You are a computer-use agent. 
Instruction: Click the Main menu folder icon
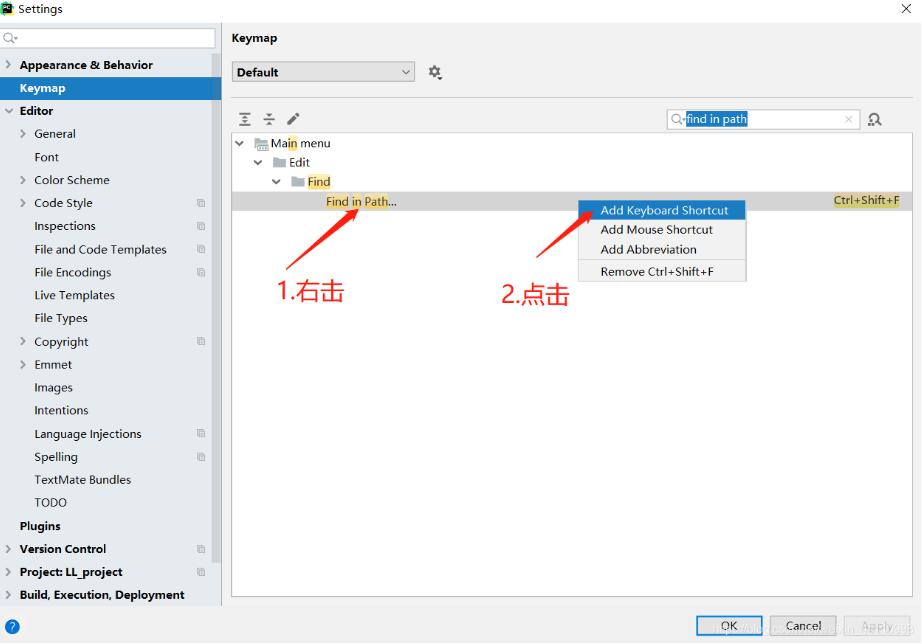(261, 144)
